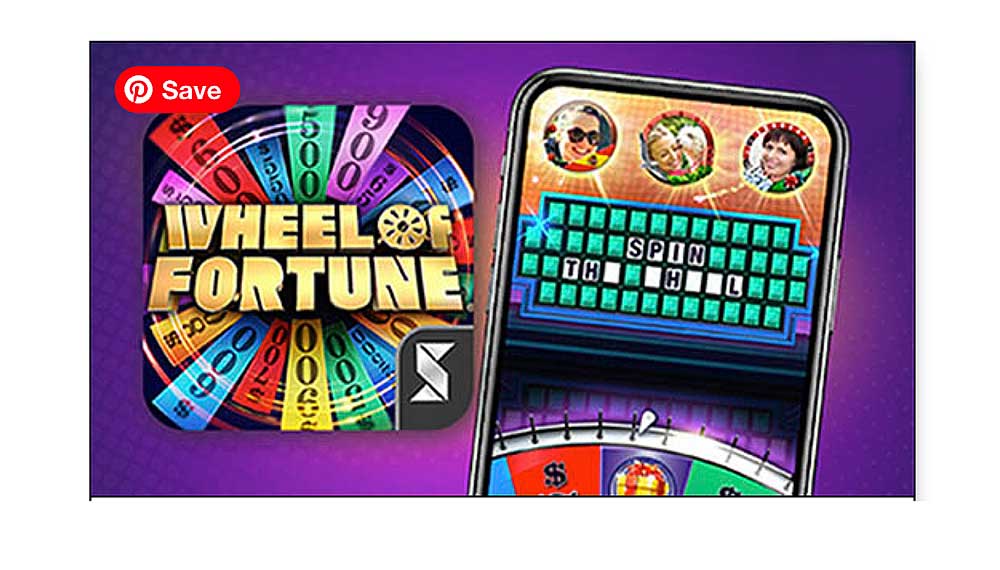Click the letter L tile on puzzle board

click(x=733, y=286)
